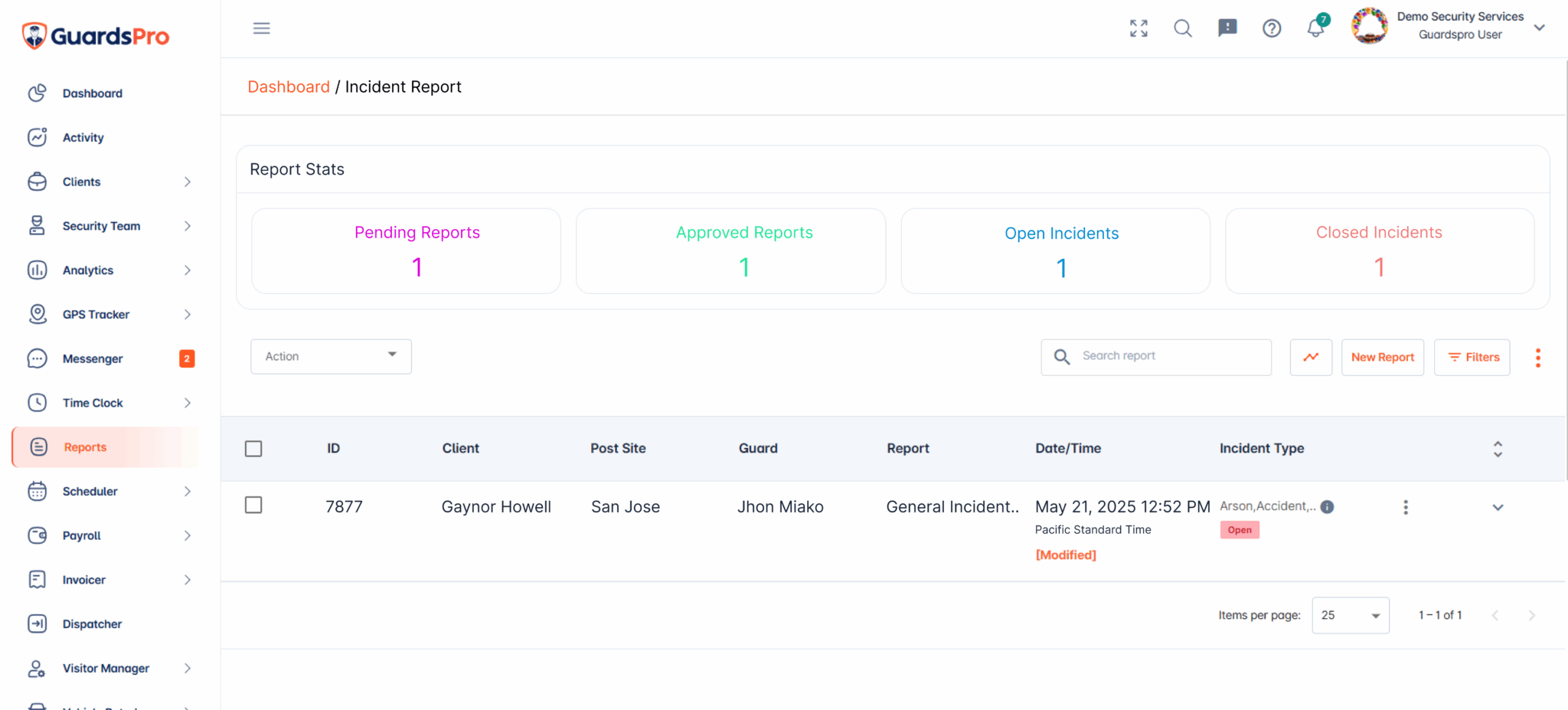Enter fullscreen mode icon
Screen dimensions: 1568x710
[x=1138, y=28]
